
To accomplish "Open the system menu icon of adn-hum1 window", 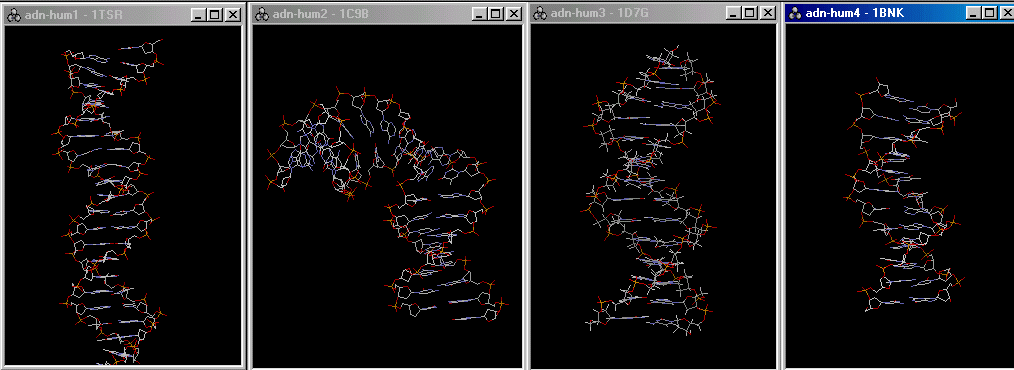I will tap(13, 14).
